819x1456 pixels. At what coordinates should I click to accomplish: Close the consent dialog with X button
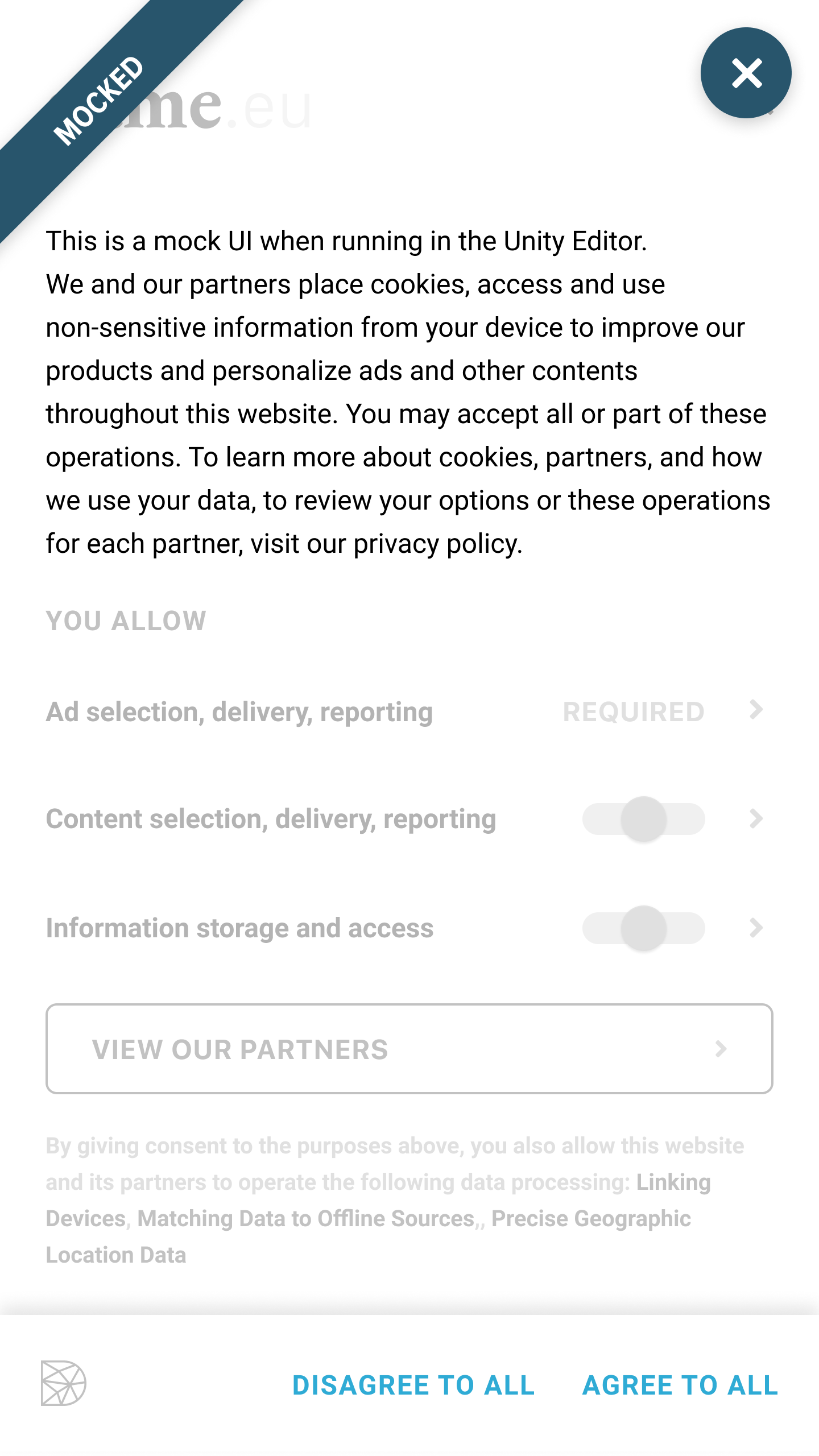coord(746,73)
